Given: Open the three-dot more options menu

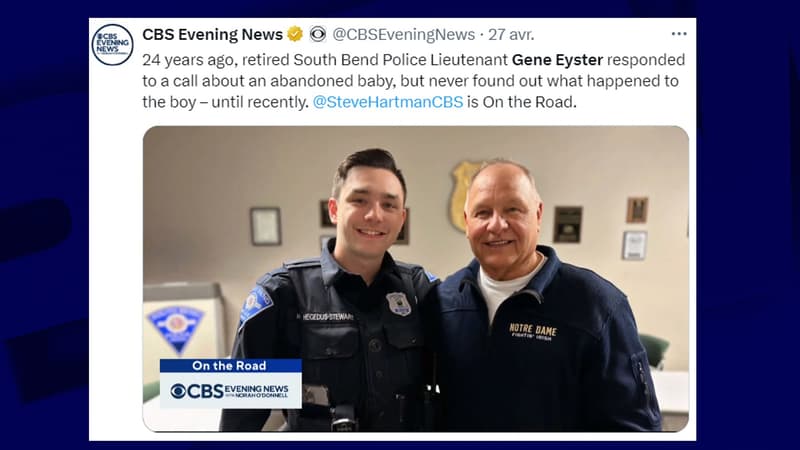Looking at the screenshot, I should click(679, 34).
